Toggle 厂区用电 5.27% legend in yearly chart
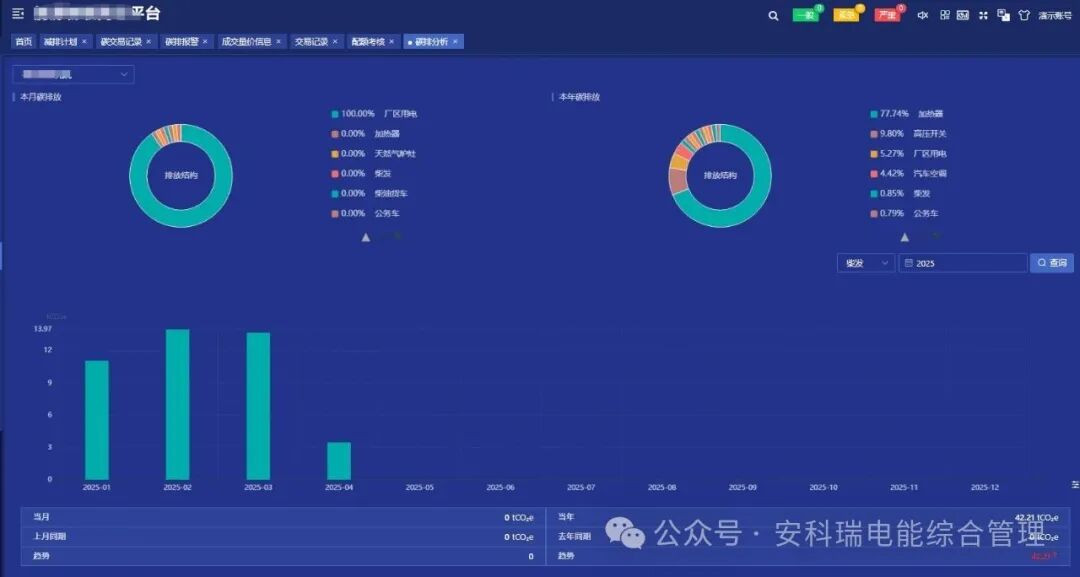This screenshot has height=577, width=1080. 909,154
